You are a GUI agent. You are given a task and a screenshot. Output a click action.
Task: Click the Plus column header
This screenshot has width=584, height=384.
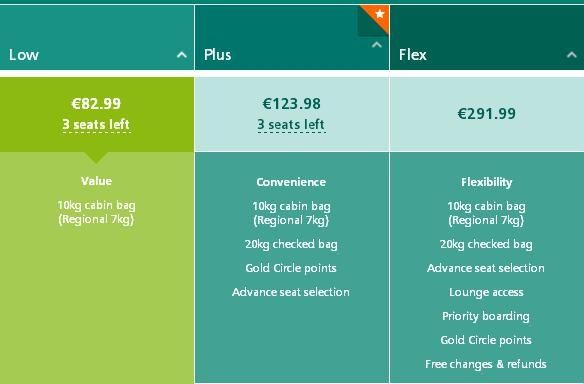[292, 37]
